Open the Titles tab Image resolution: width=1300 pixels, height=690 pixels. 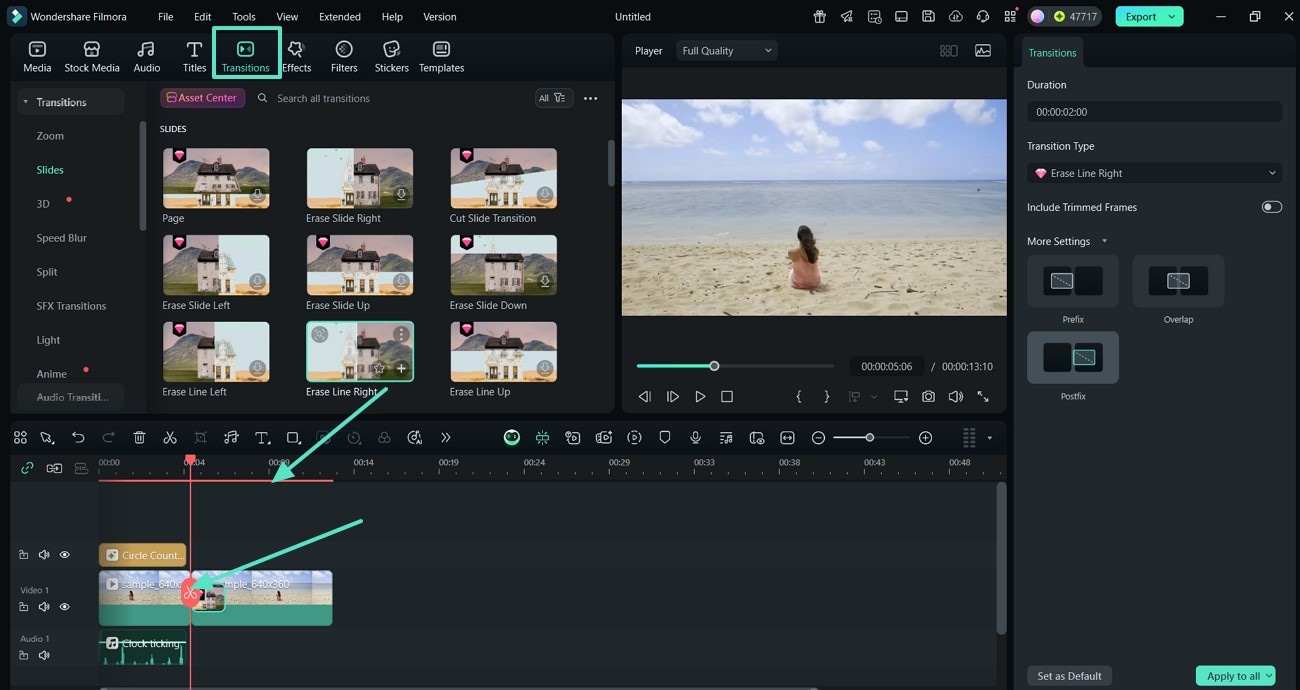click(x=194, y=57)
